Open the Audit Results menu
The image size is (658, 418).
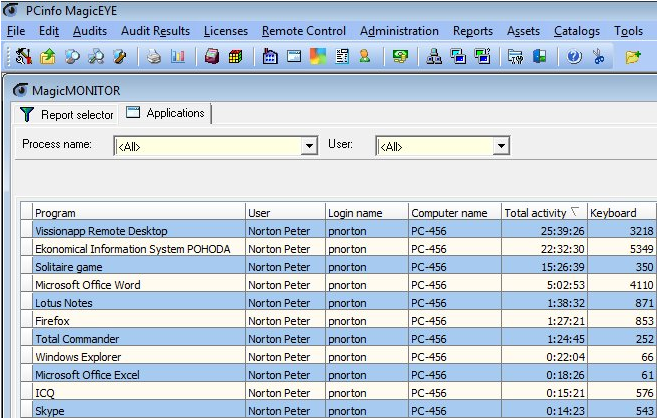pyautogui.click(x=155, y=31)
